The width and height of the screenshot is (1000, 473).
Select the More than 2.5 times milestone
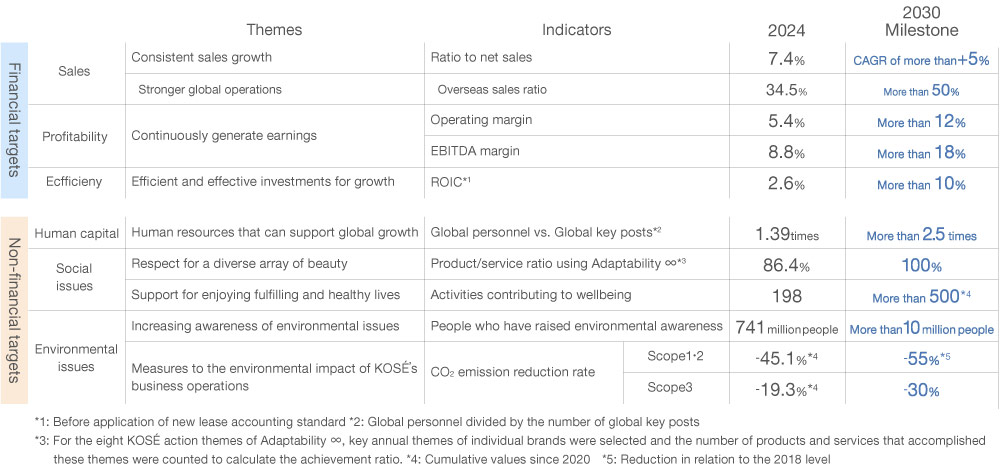[920, 233]
